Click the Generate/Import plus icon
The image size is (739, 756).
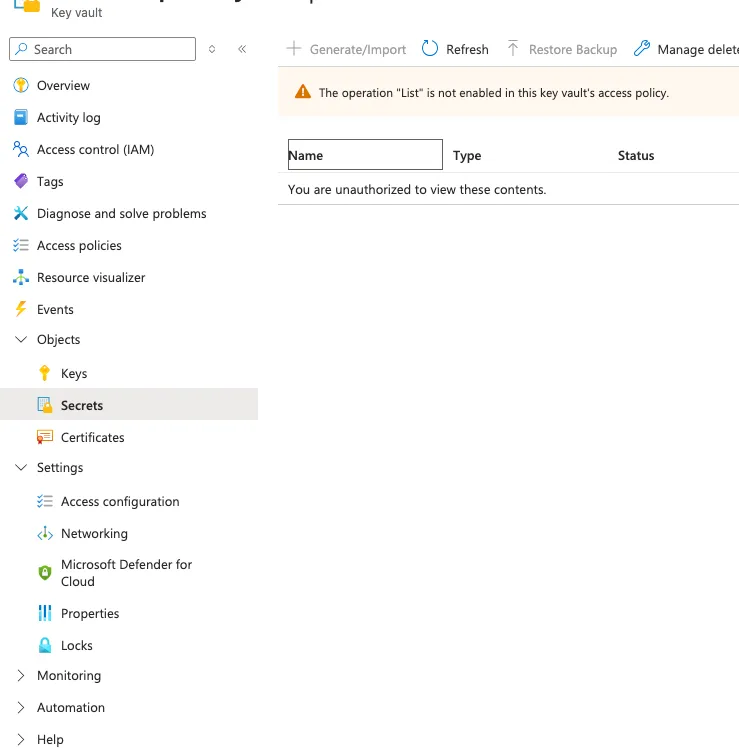coord(294,49)
